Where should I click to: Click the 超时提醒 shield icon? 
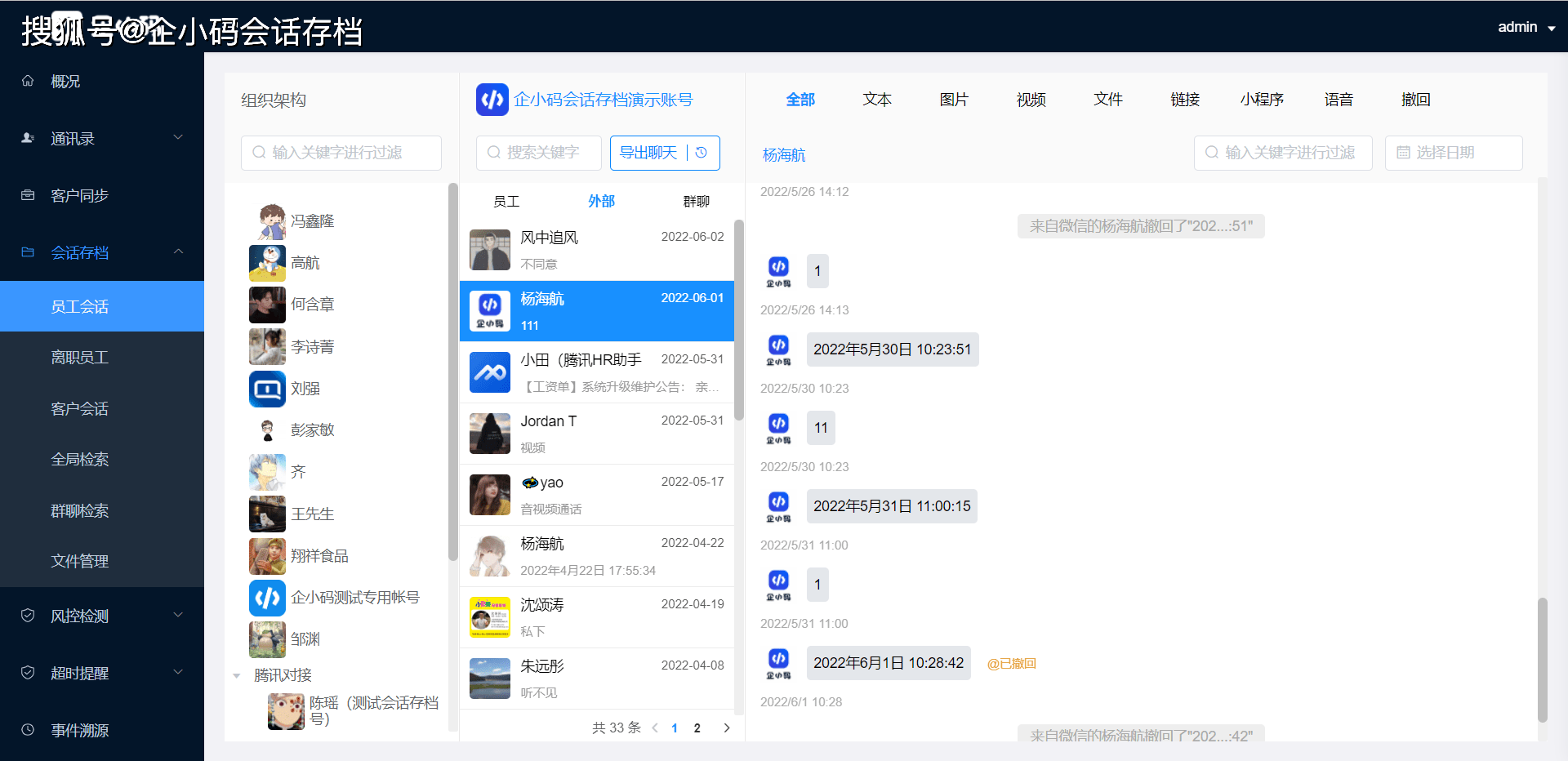tap(28, 673)
